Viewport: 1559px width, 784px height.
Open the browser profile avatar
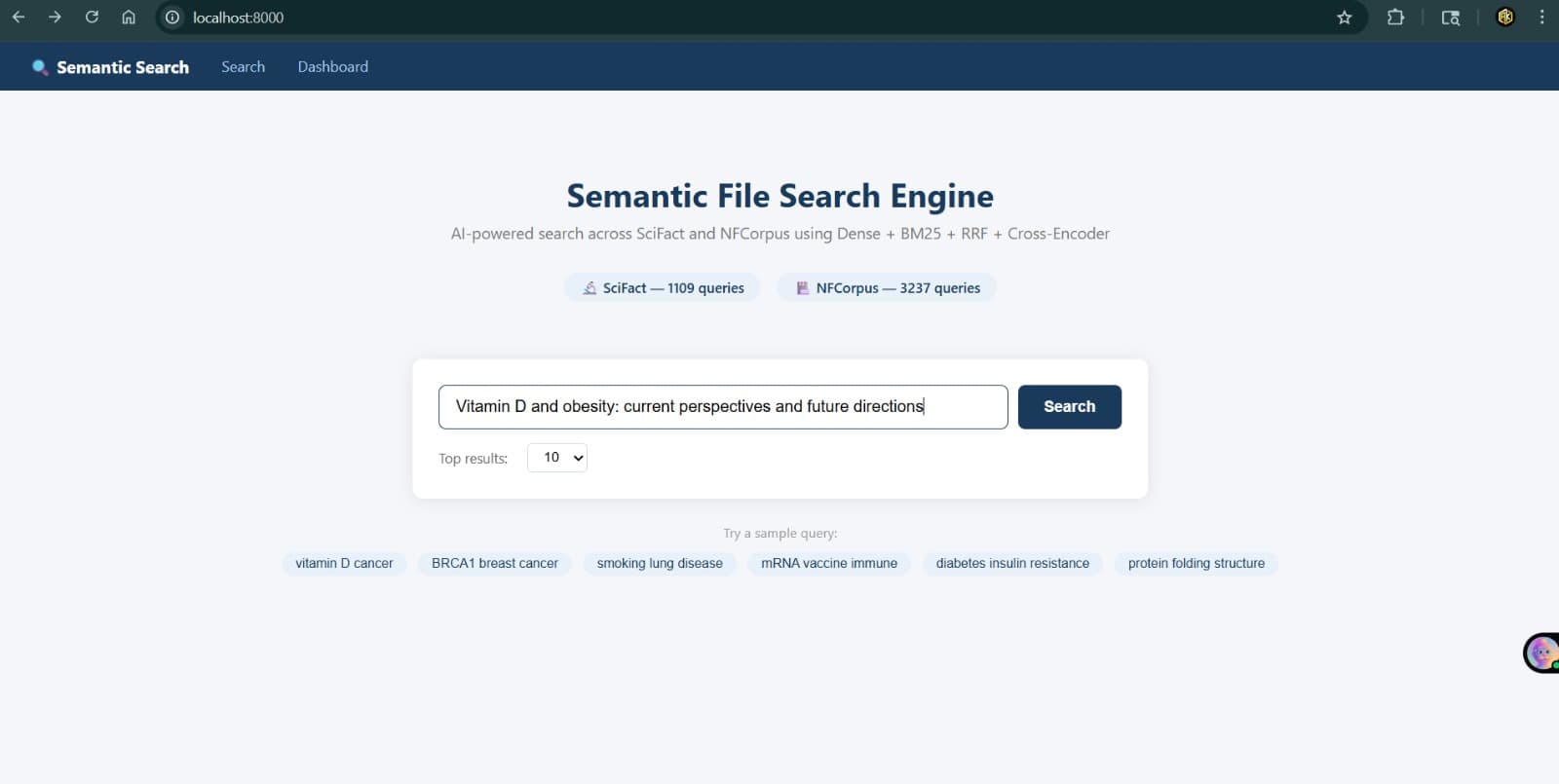coord(1505,17)
